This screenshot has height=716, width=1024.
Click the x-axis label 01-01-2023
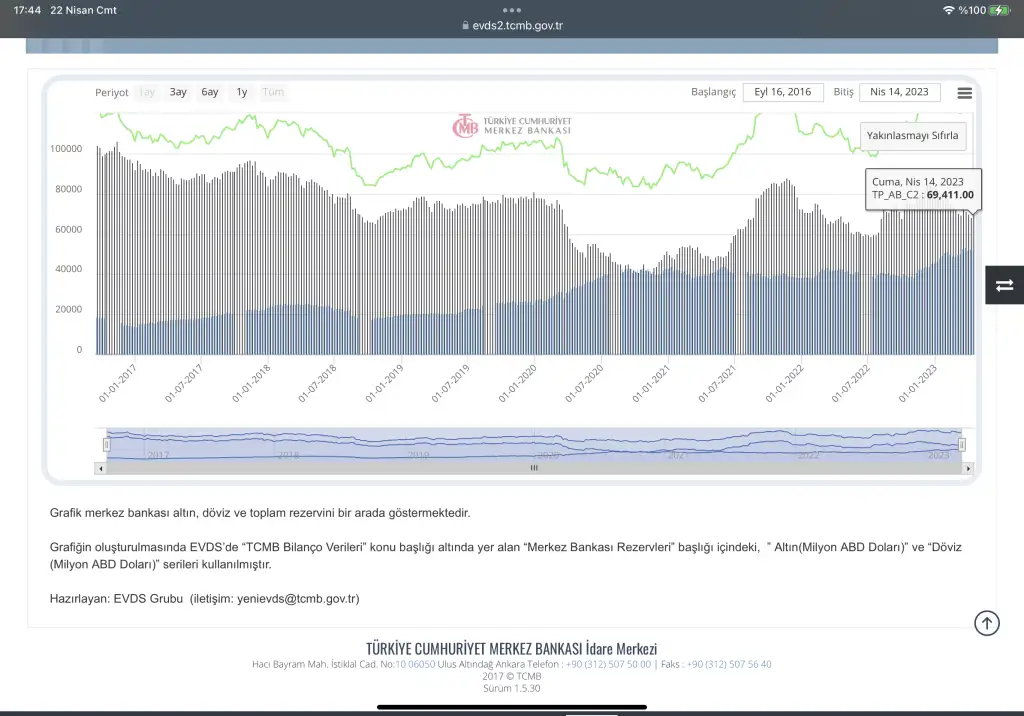pyautogui.click(x=918, y=383)
